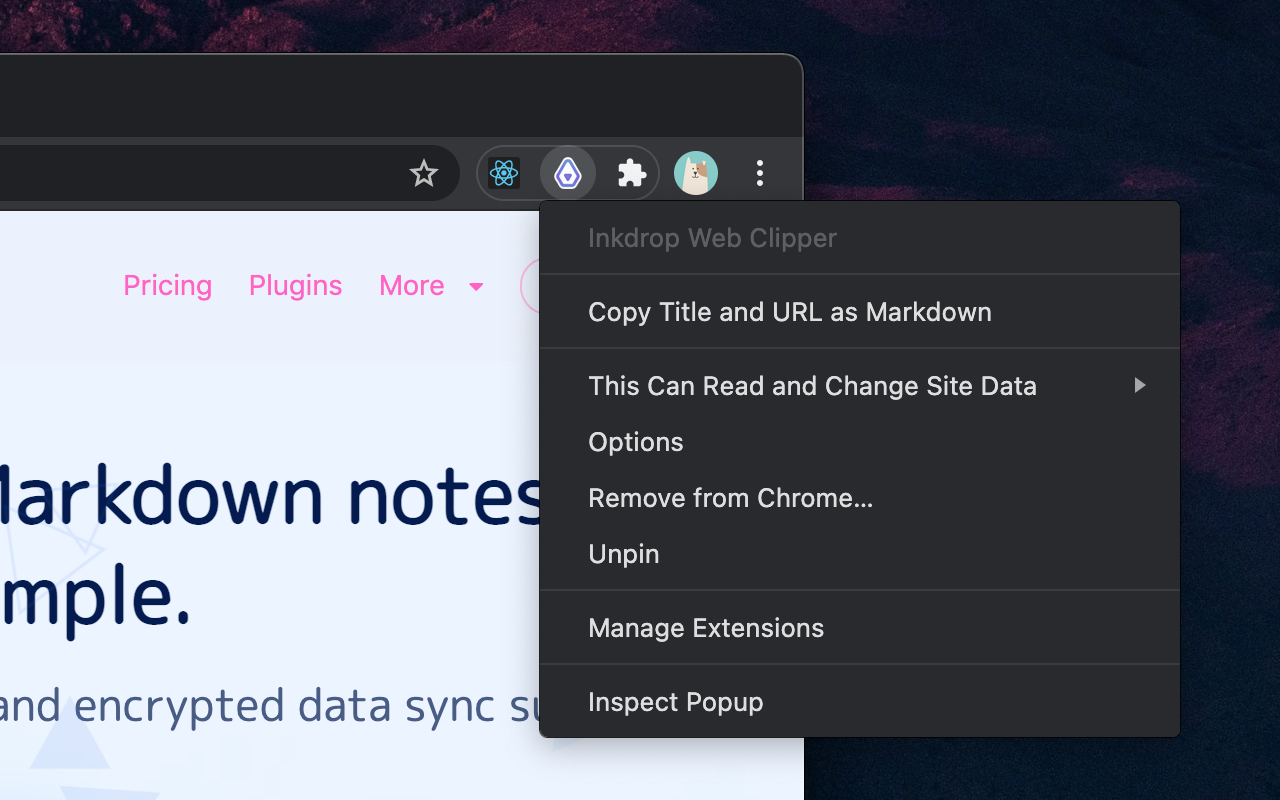Select Options from the context menu
1280x800 pixels.
pyautogui.click(x=860, y=442)
